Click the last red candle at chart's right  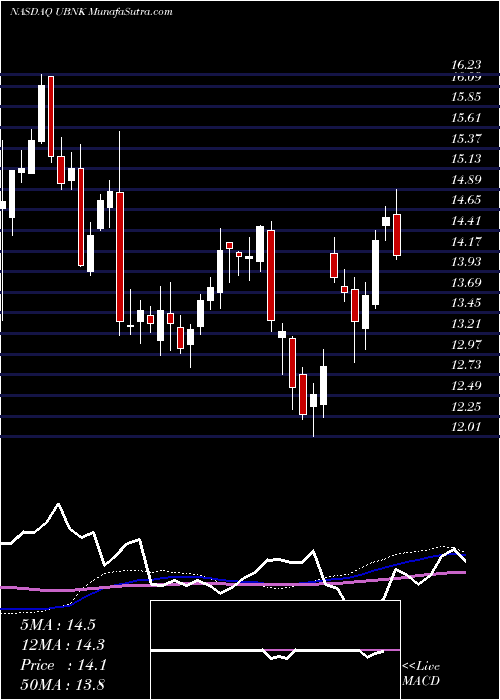click(x=397, y=235)
